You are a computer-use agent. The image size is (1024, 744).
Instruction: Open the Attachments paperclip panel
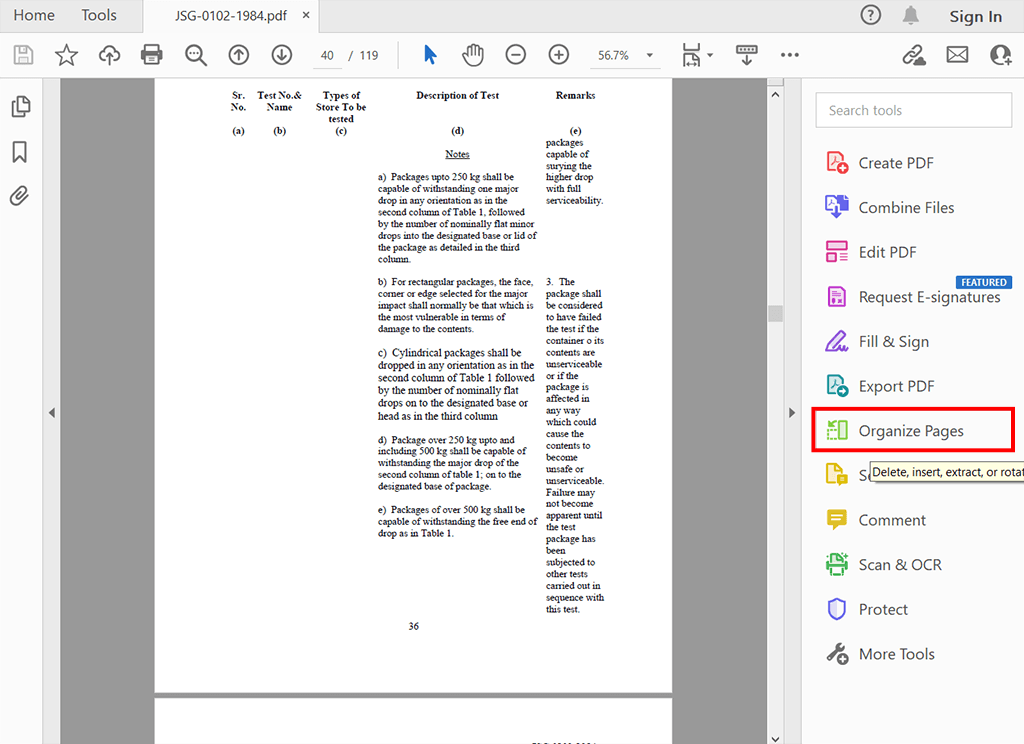click(x=19, y=196)
